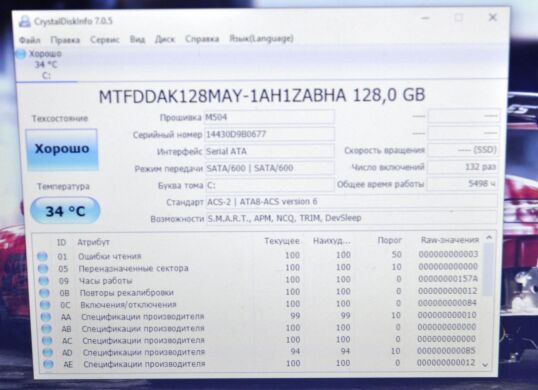Click the Raw-значения column header

[x=449, y=240]
